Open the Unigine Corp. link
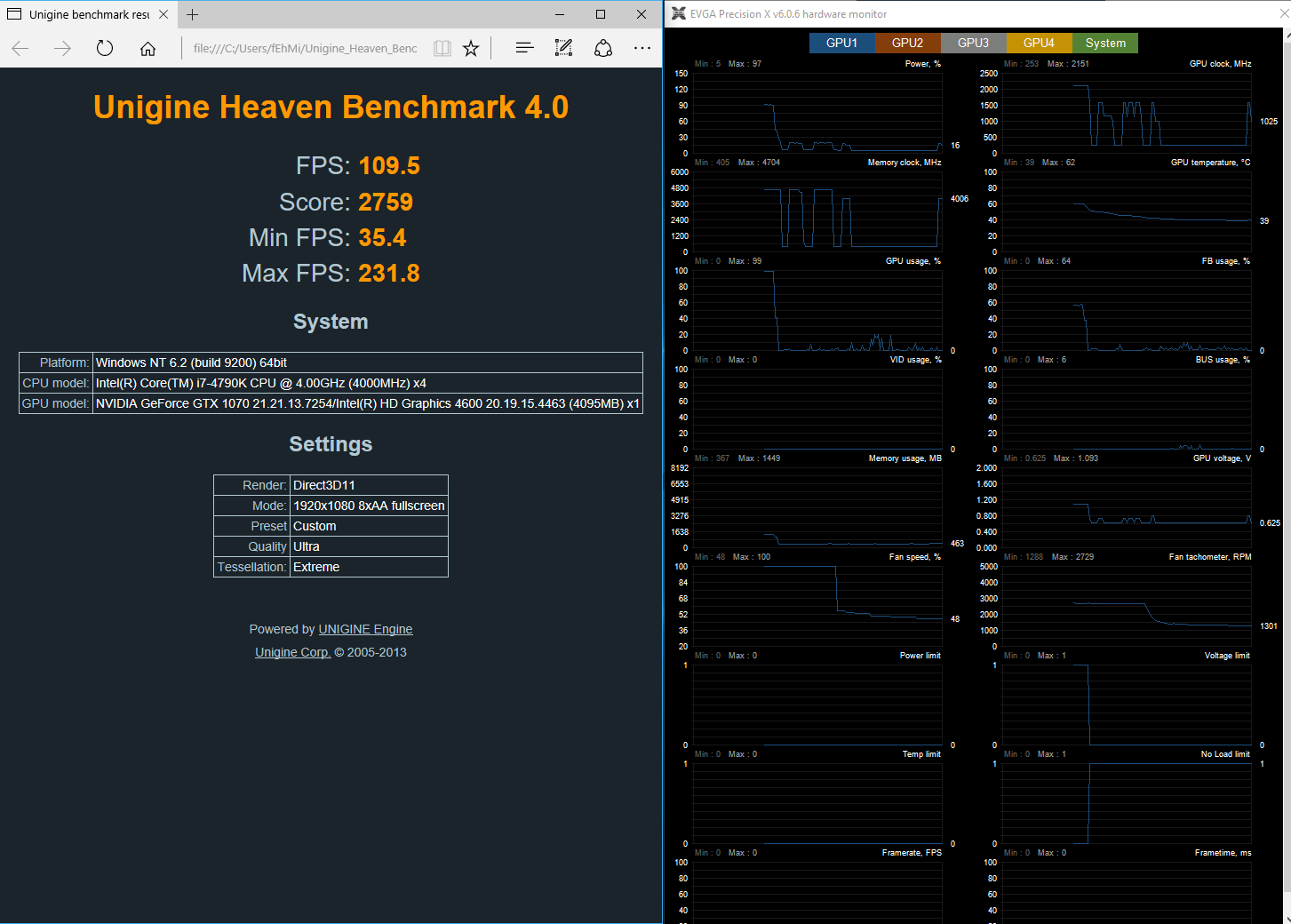 point(292,652)
